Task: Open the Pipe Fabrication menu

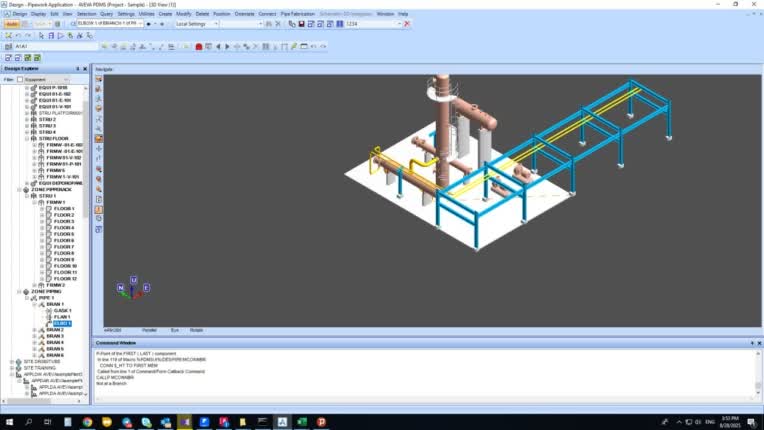Action: point(298,14)
